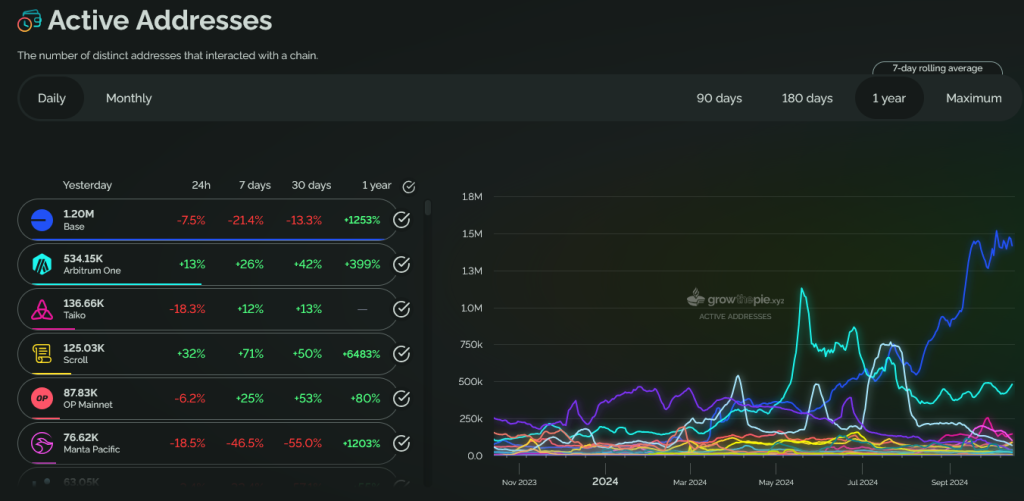Screen dimensions: 1024x501
Task: Click the Nov 2023 x-axis label
Action: tap(519, 483)
